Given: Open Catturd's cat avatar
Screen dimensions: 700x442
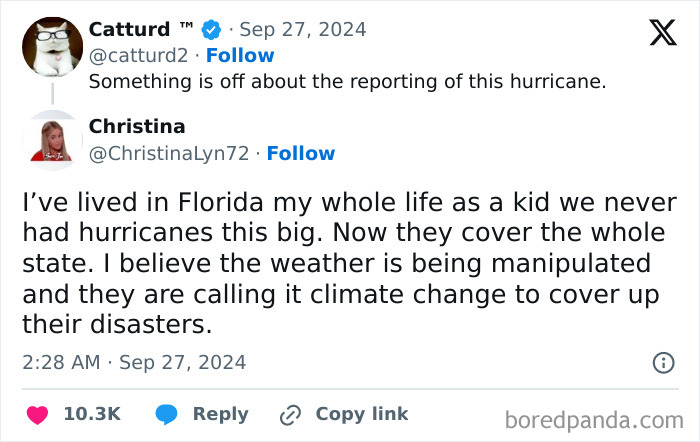Looking at the screenshot, I should tap(51, 47).
